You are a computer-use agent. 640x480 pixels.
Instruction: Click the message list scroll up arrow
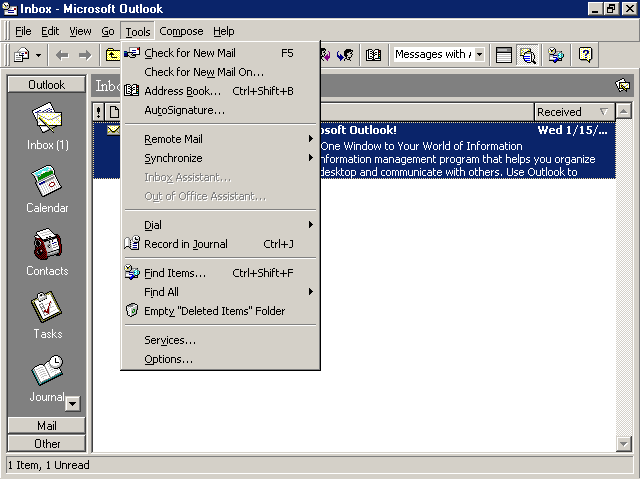pyautogui.click(x=624, y=111)
